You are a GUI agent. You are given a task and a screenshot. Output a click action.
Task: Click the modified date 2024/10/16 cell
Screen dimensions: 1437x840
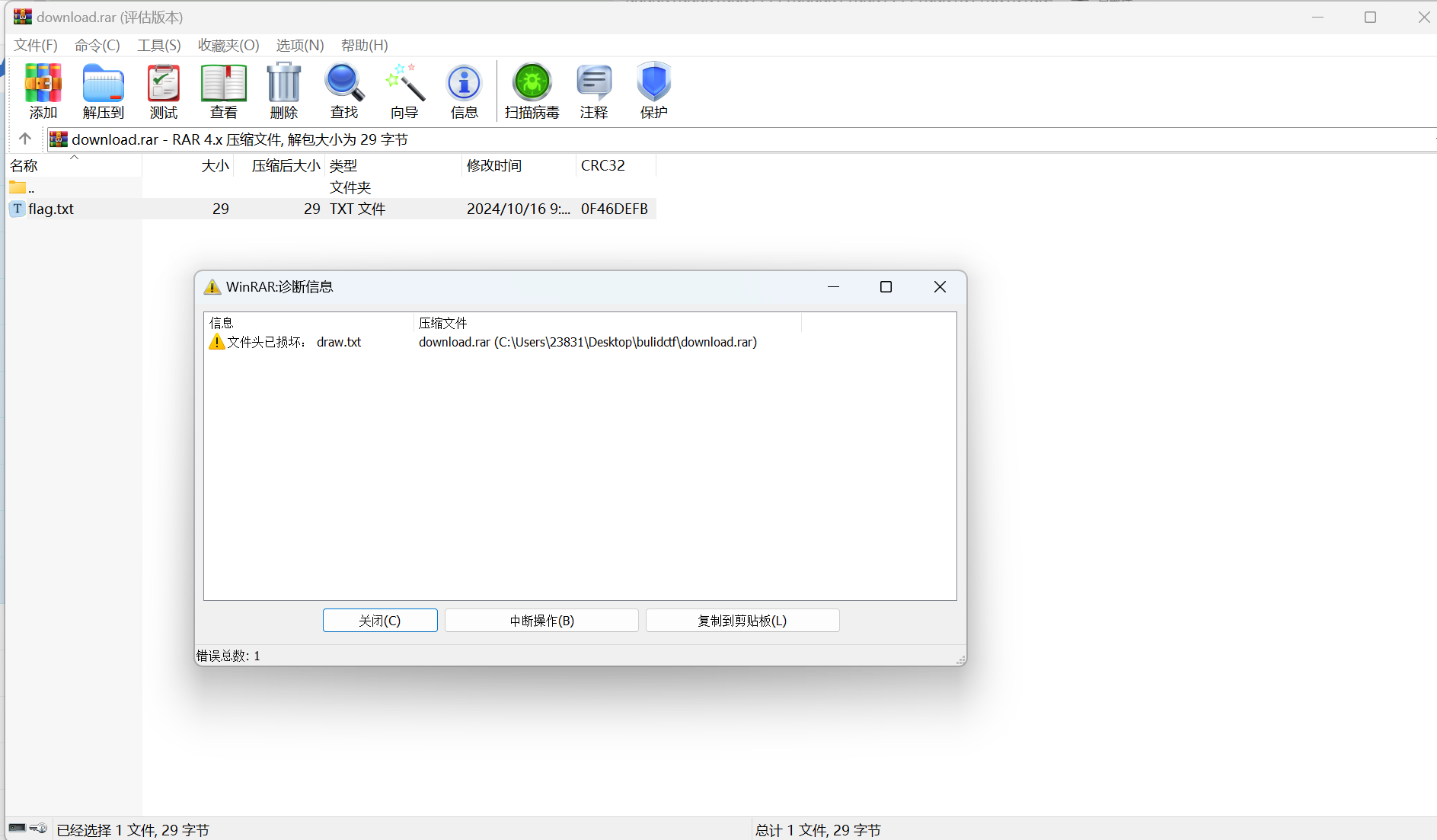click(519, 209)
